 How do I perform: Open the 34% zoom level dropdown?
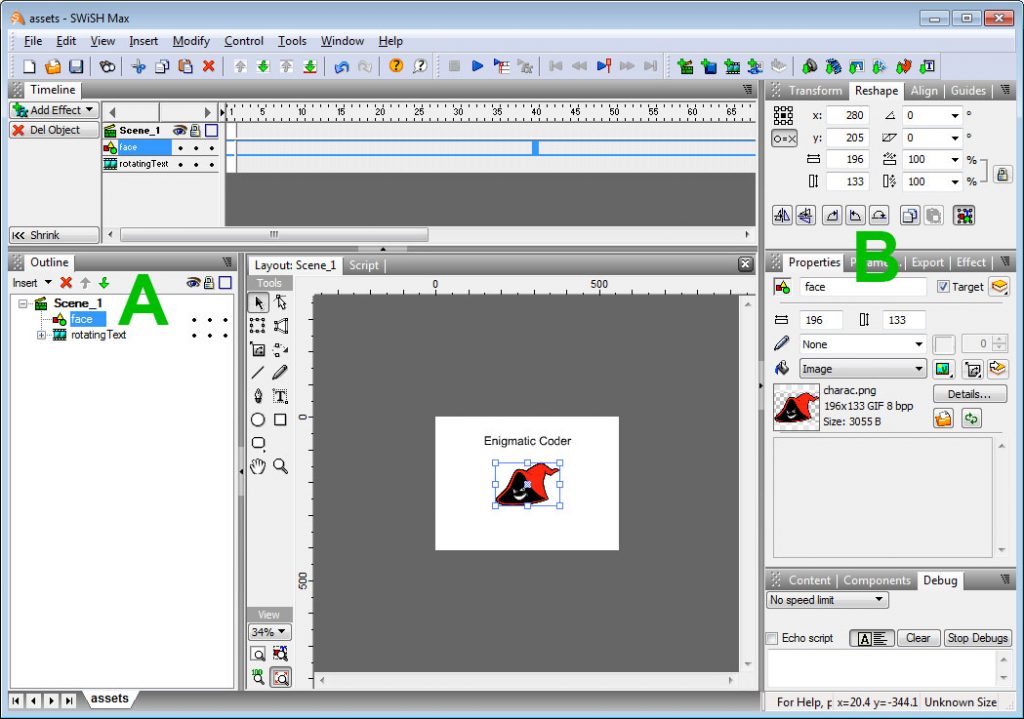(269, 632)
